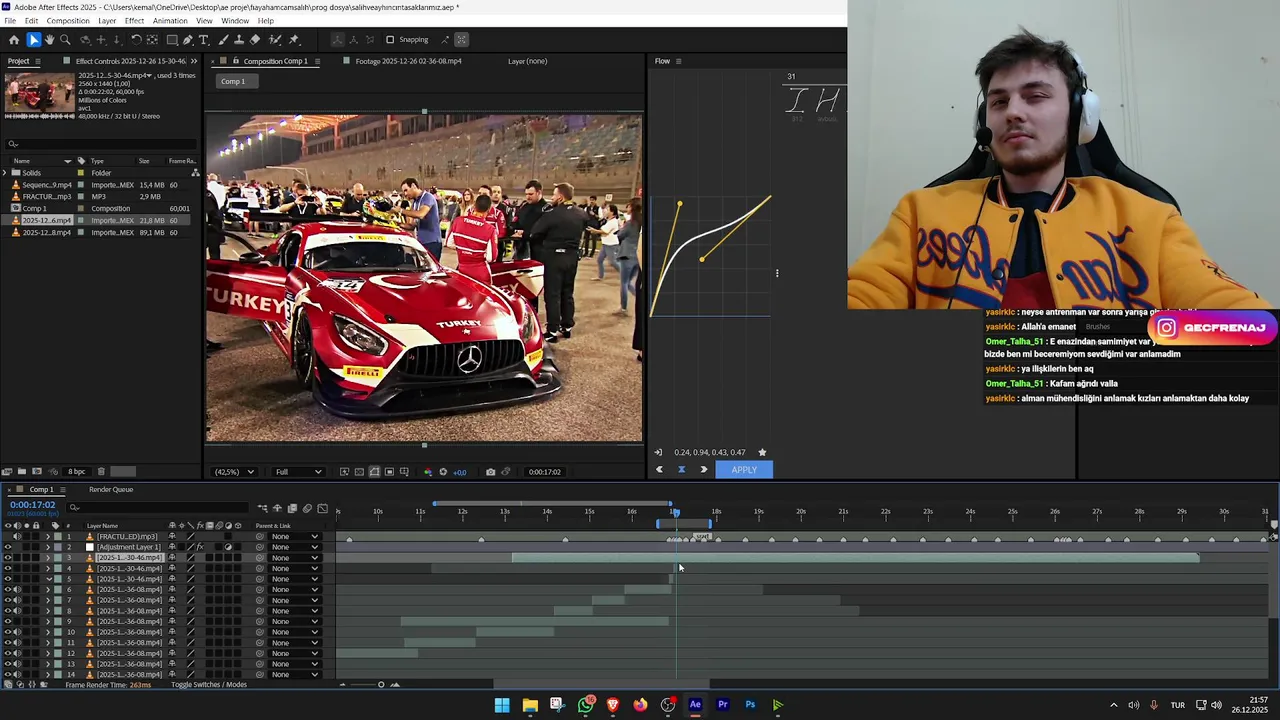Open the Parent dropdown for layer 1
This screenshot has height=720, width=1280.
pyautogui.click(x=295, y=536)
